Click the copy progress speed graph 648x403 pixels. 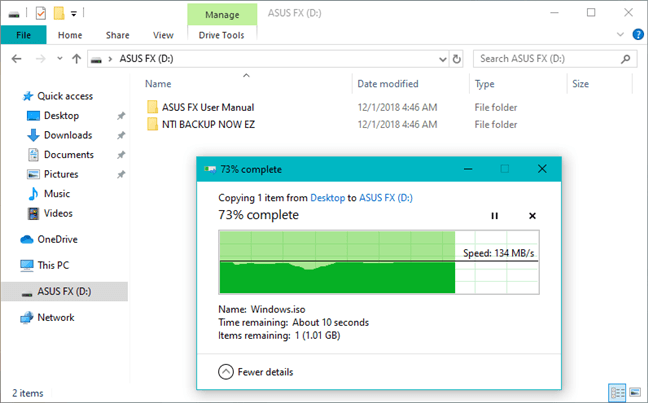coord(379,262)
